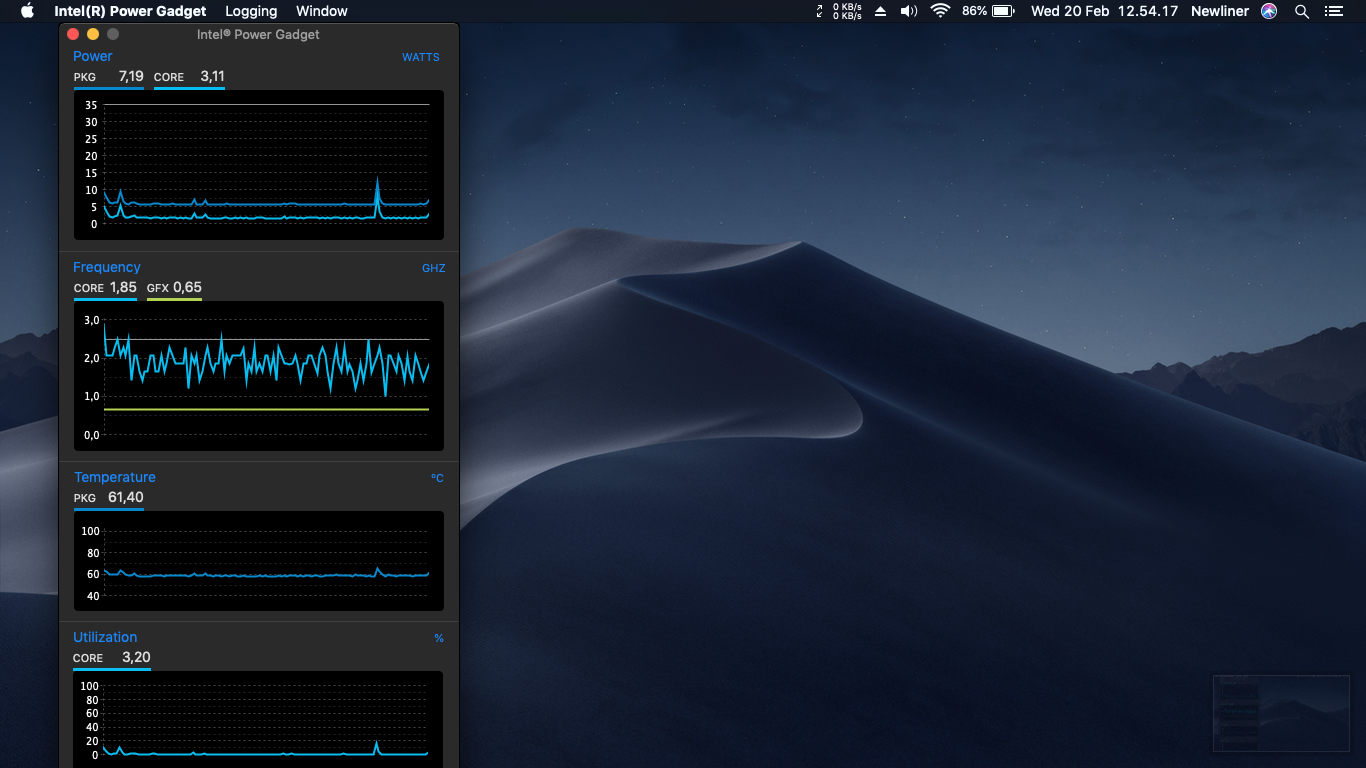Click the Temperature section heading

click(x=115, y=477)
